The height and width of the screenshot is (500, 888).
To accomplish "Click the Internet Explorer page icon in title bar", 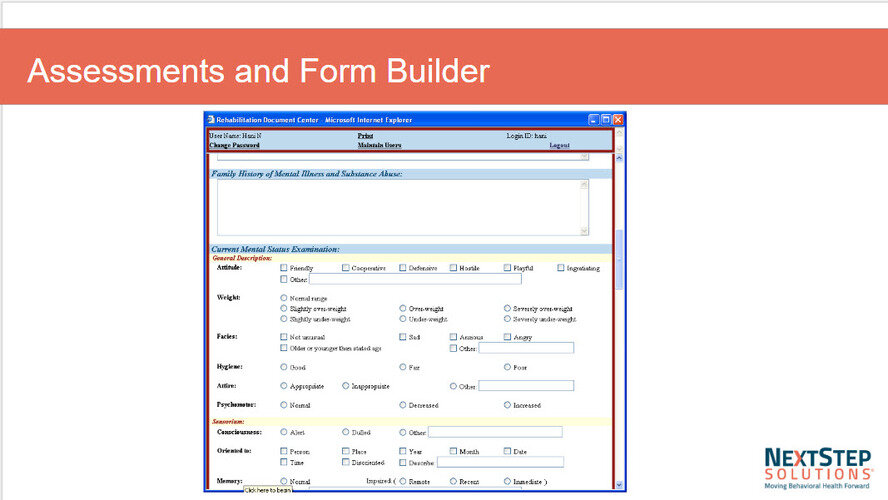I will coord(211,120).
